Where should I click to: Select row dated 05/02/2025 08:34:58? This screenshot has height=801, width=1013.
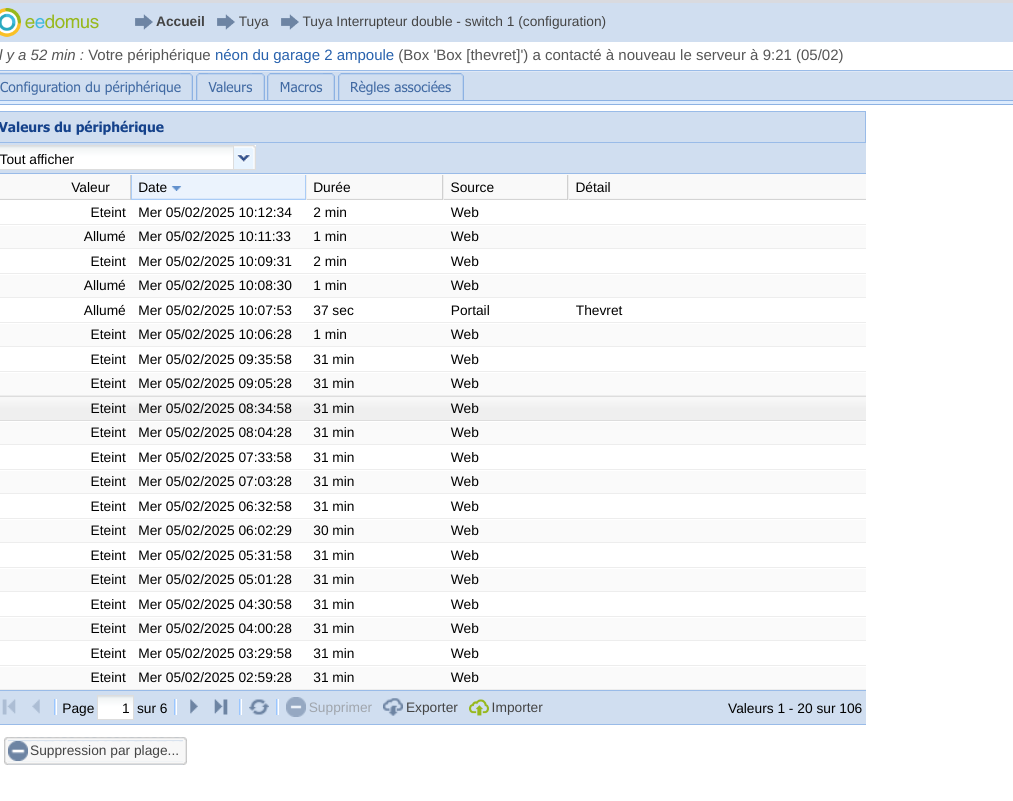[433, 408]
